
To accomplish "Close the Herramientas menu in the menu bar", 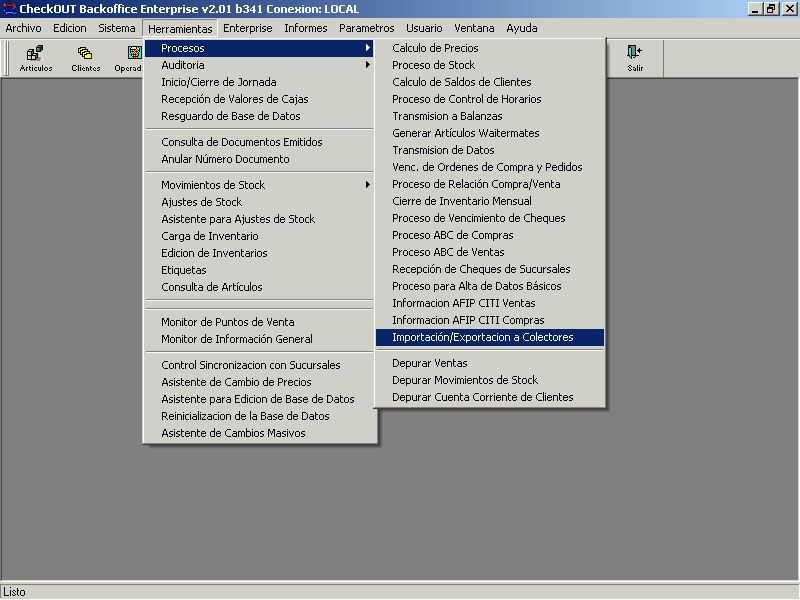I will tap(180, 29).
